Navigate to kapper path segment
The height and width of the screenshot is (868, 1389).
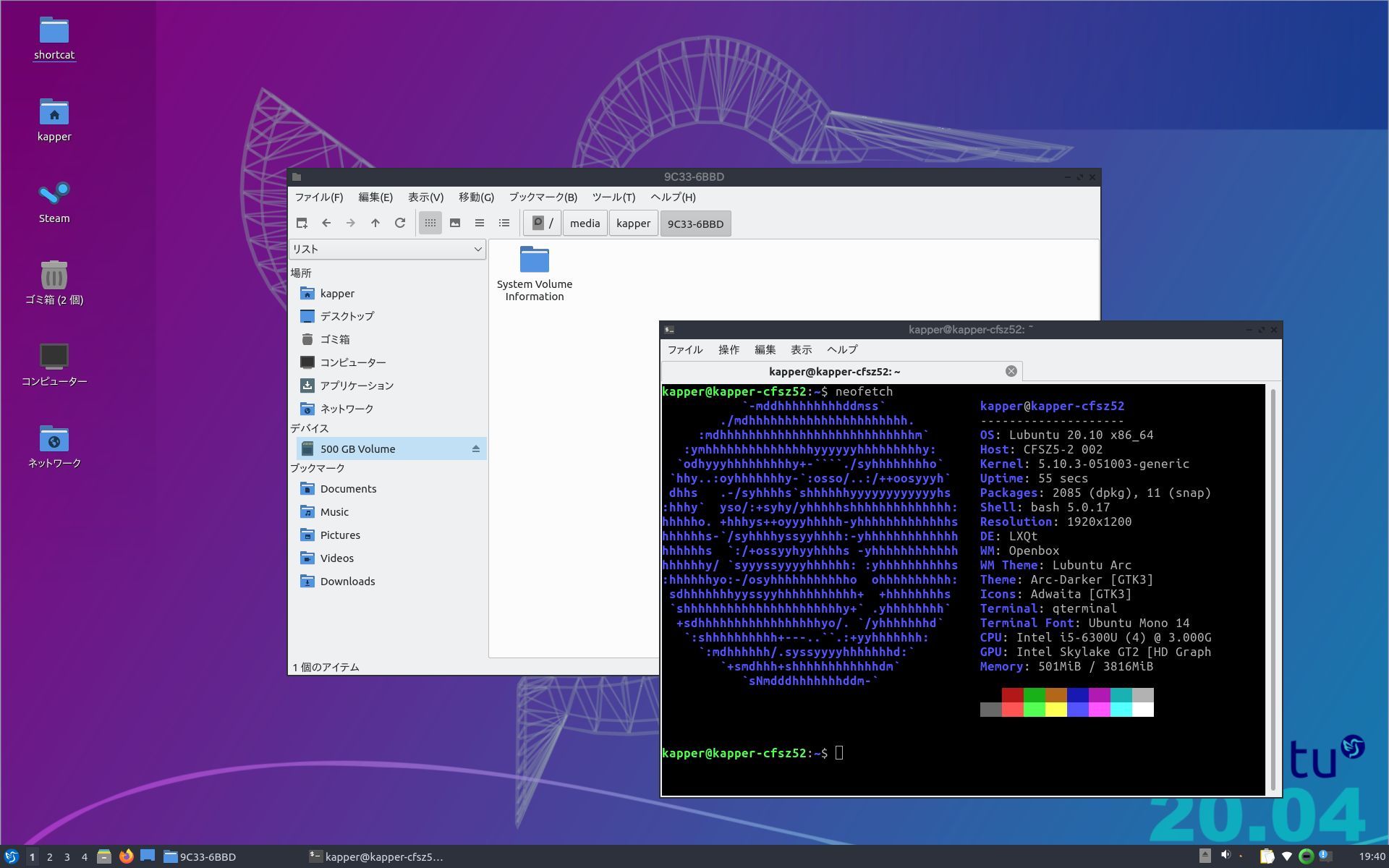tap(633, 224)
